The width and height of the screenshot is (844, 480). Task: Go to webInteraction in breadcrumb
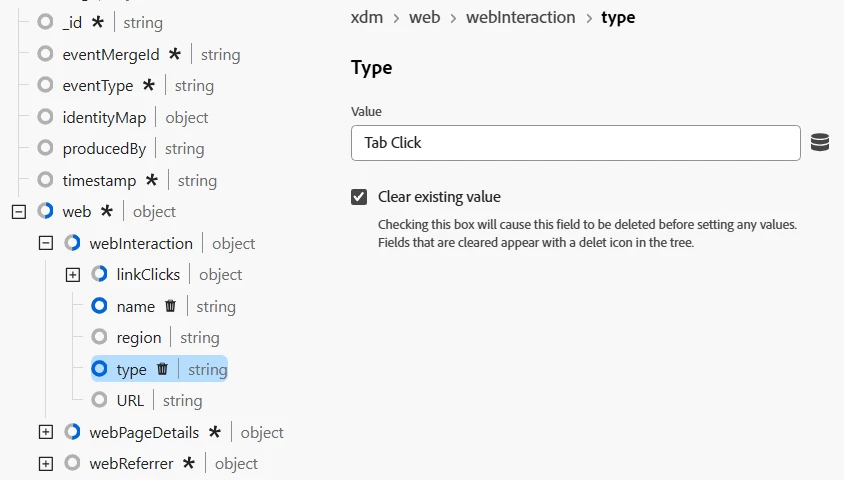point(521,17)
